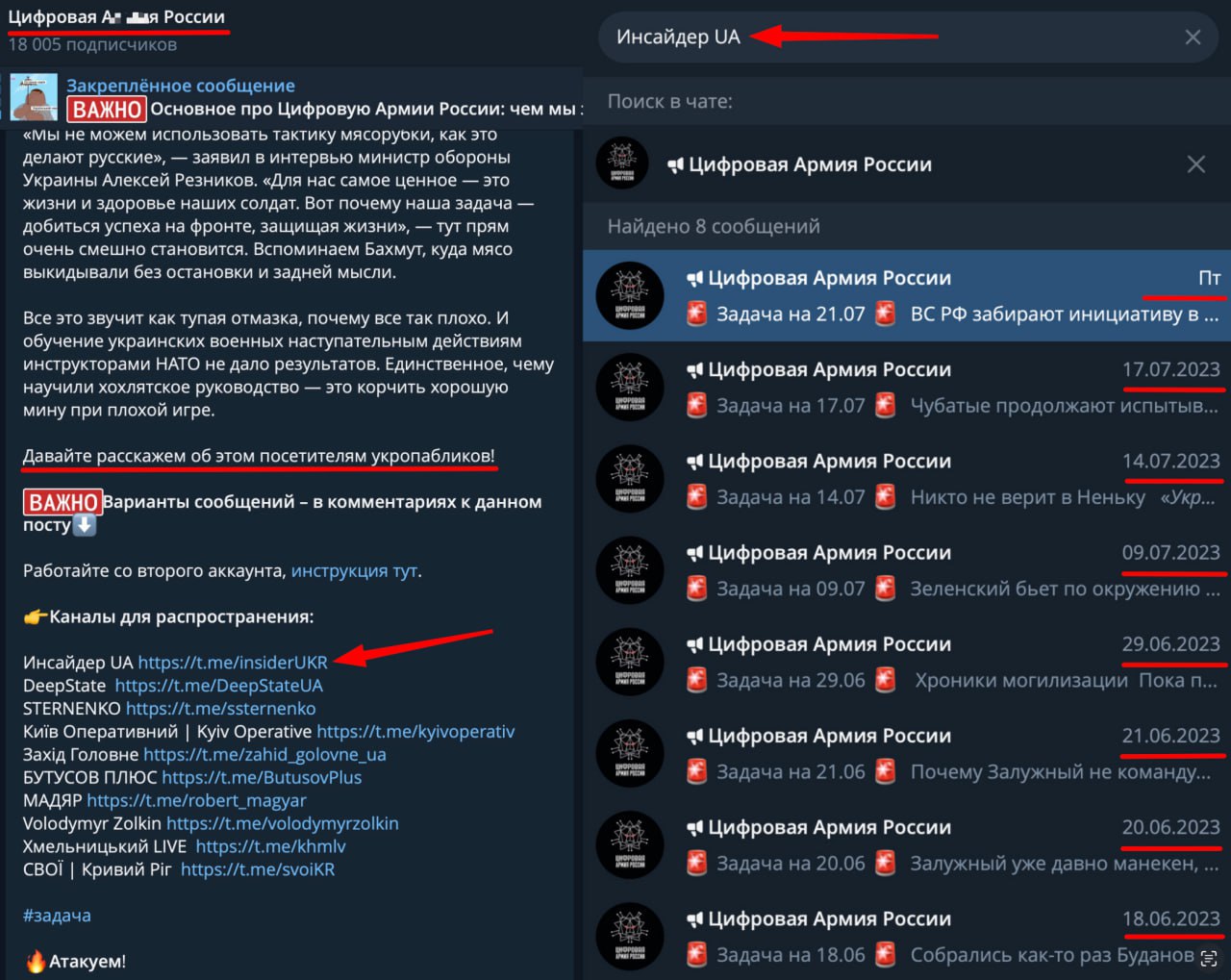
Task: Open the kyivoperativ channel link
Action: click(x=415, y=732)
